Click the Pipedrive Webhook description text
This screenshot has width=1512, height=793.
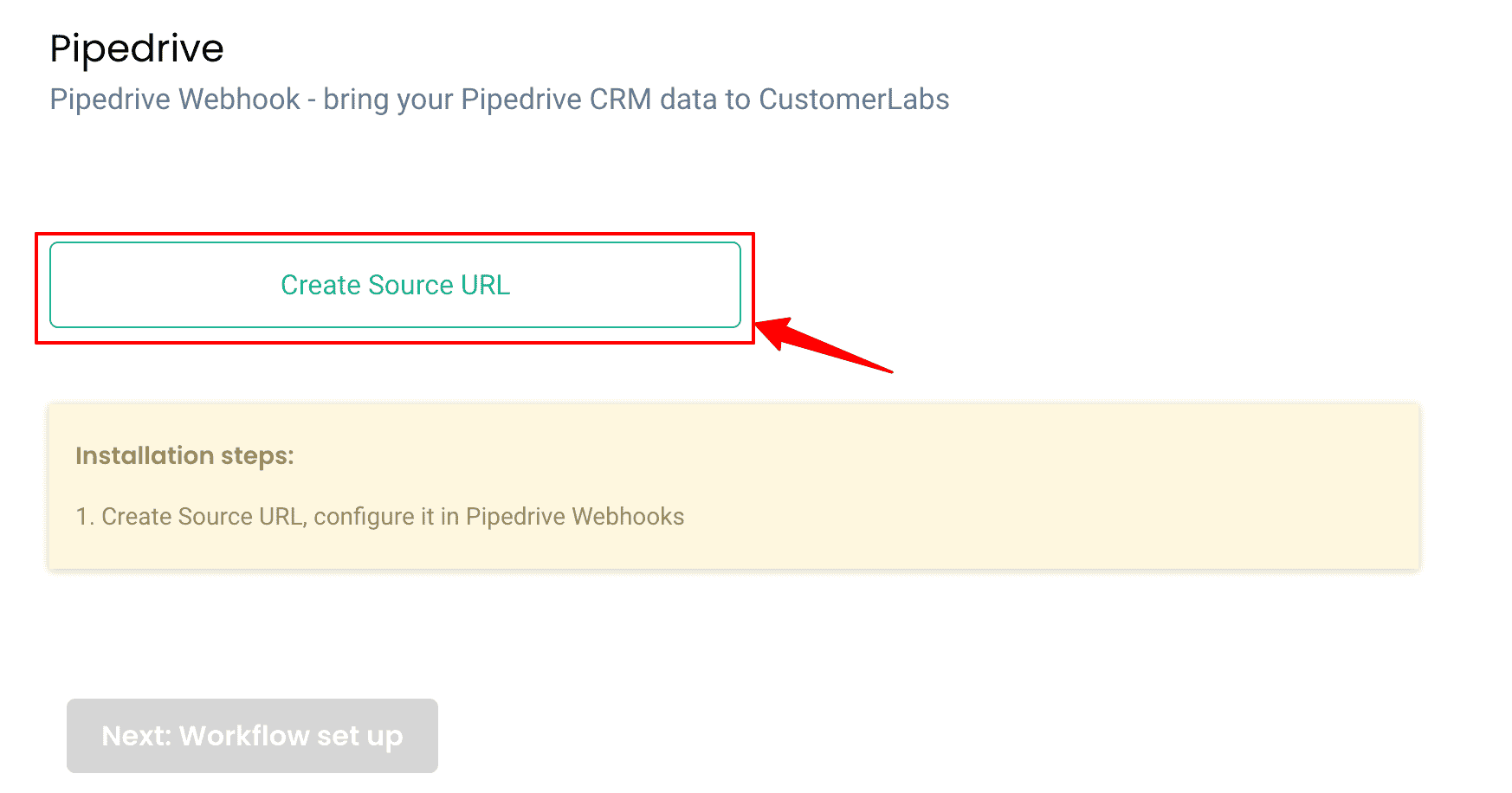[x=499, y=99]
